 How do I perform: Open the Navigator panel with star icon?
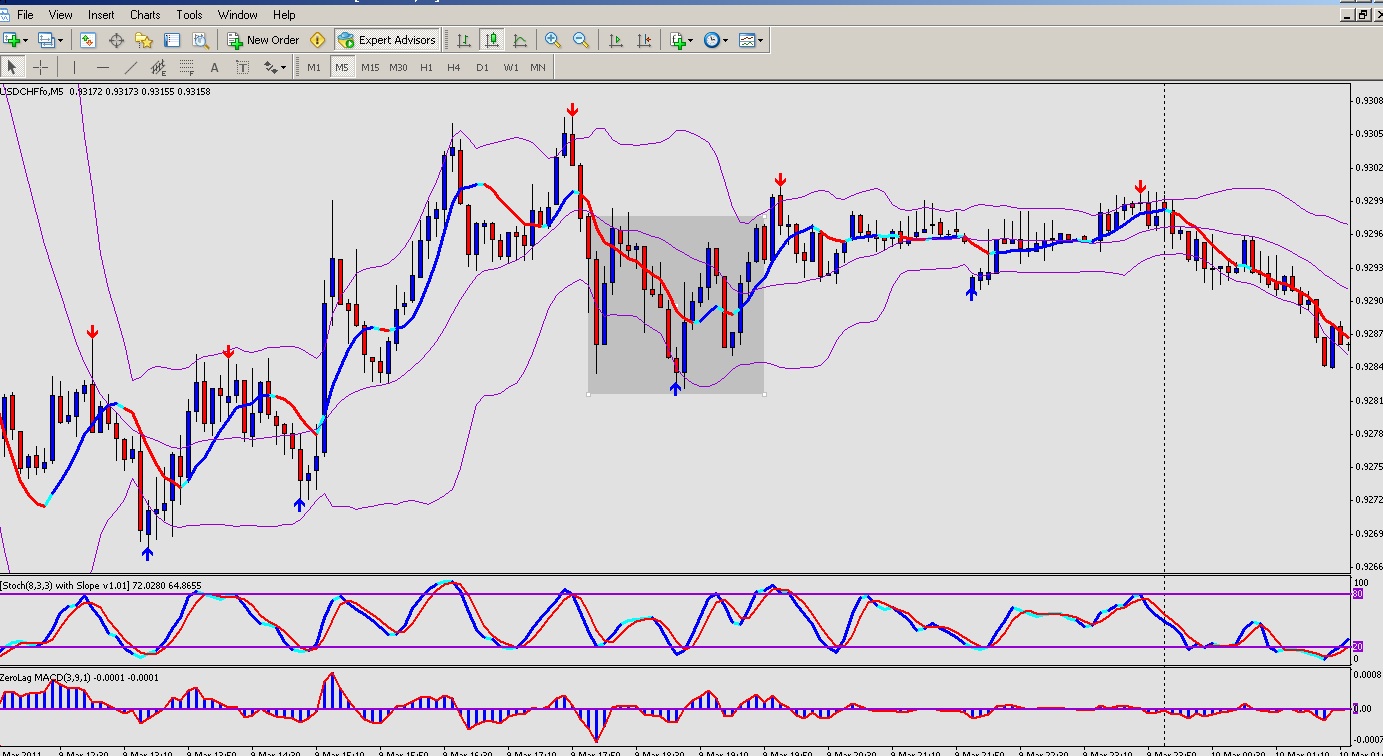click(144, 40)
